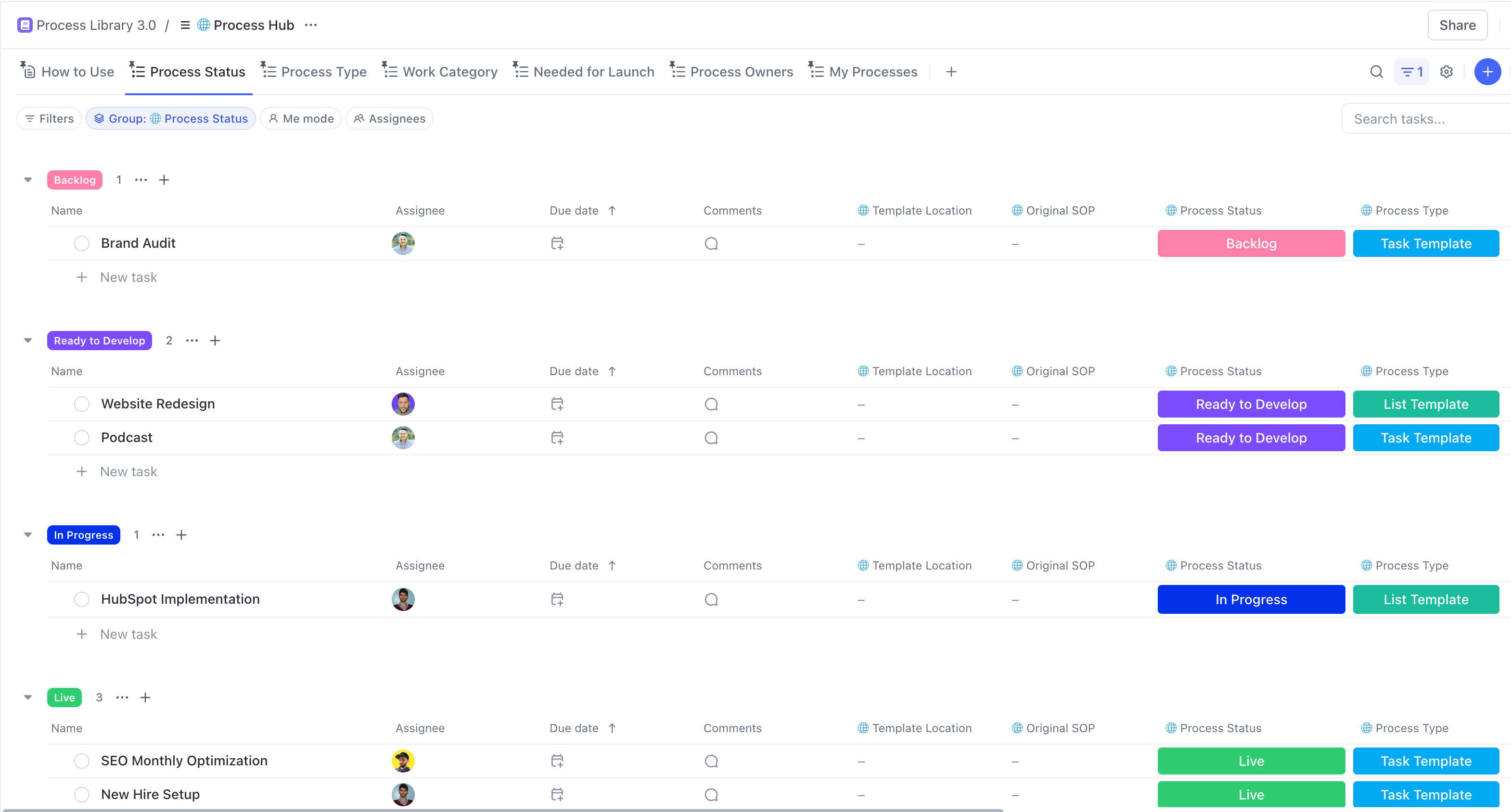Add a comment to Podcast via speech bubble icon
The width and height of the screenshot is (1511, 812).
coord(711,437)
